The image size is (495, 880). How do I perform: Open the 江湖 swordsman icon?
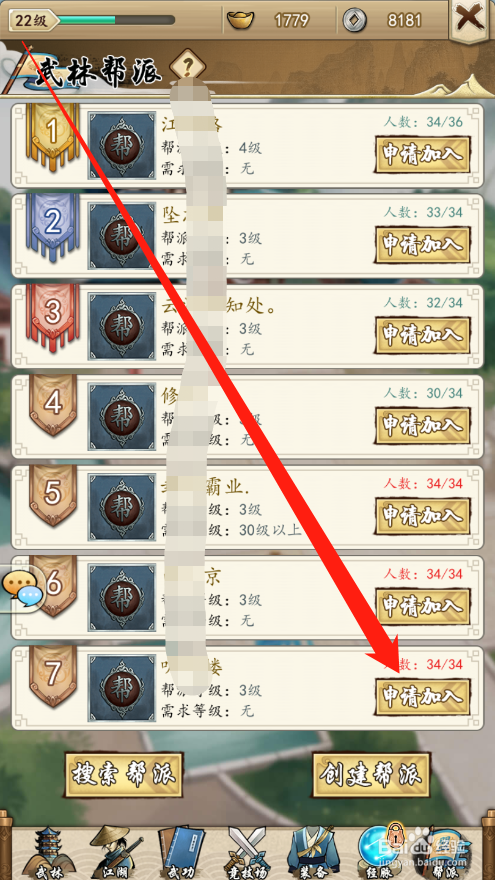click(114, 852)
